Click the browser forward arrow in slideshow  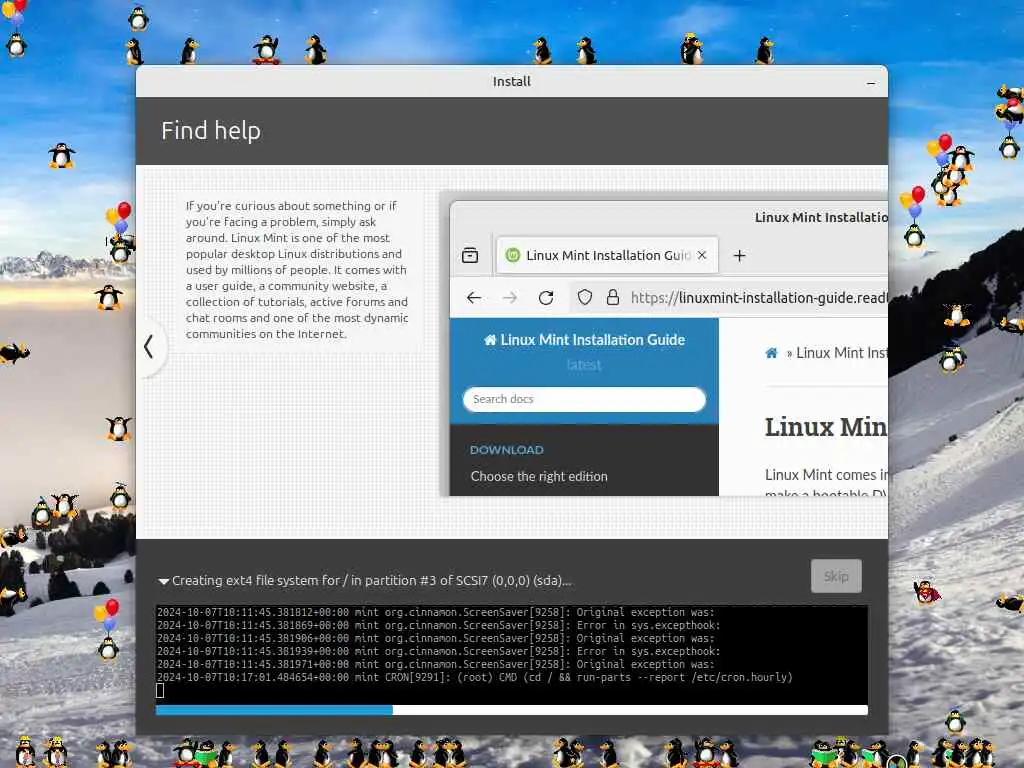[x=510, y=298]
